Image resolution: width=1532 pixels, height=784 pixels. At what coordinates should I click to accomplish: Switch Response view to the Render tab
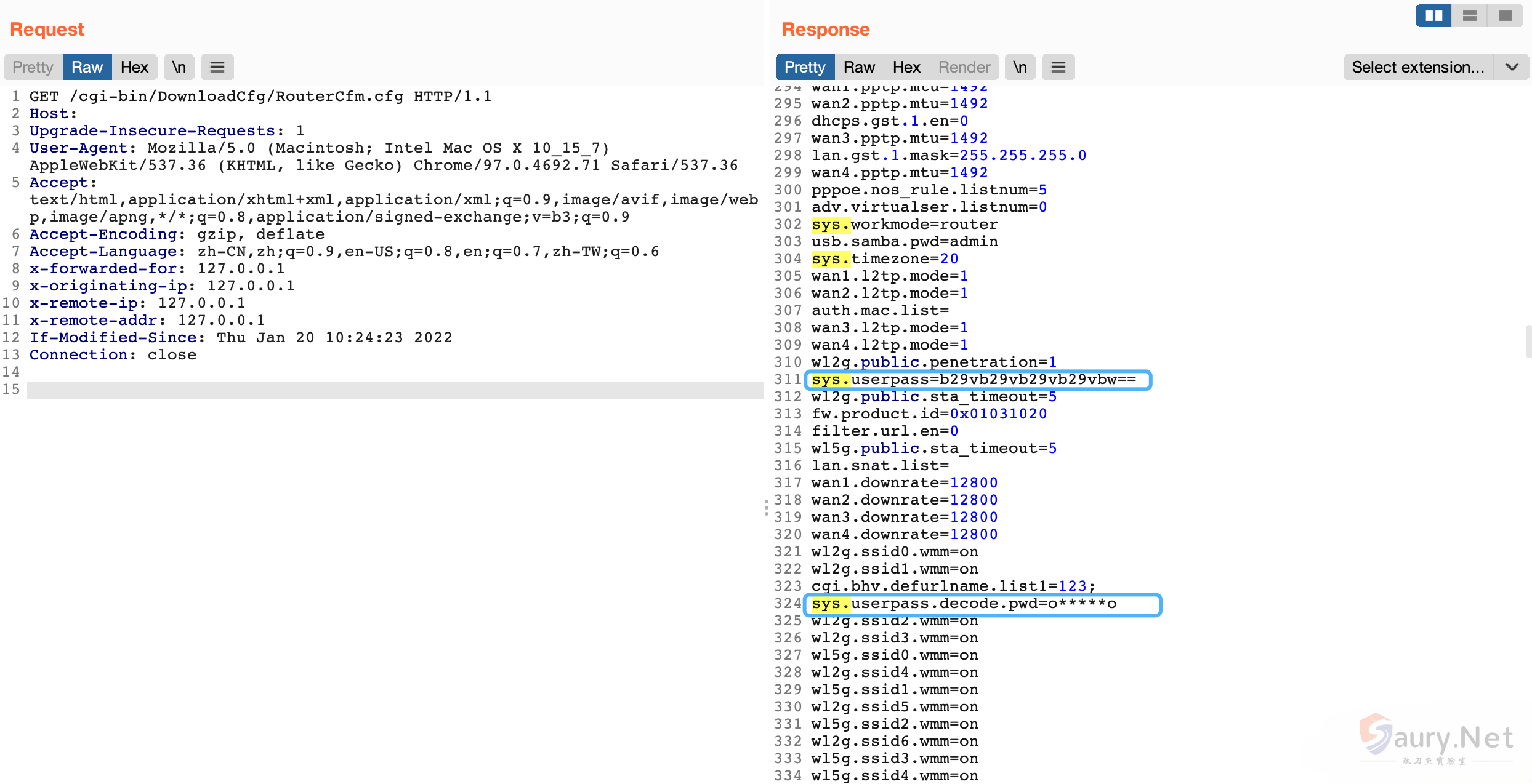click(x=964, y=67)
